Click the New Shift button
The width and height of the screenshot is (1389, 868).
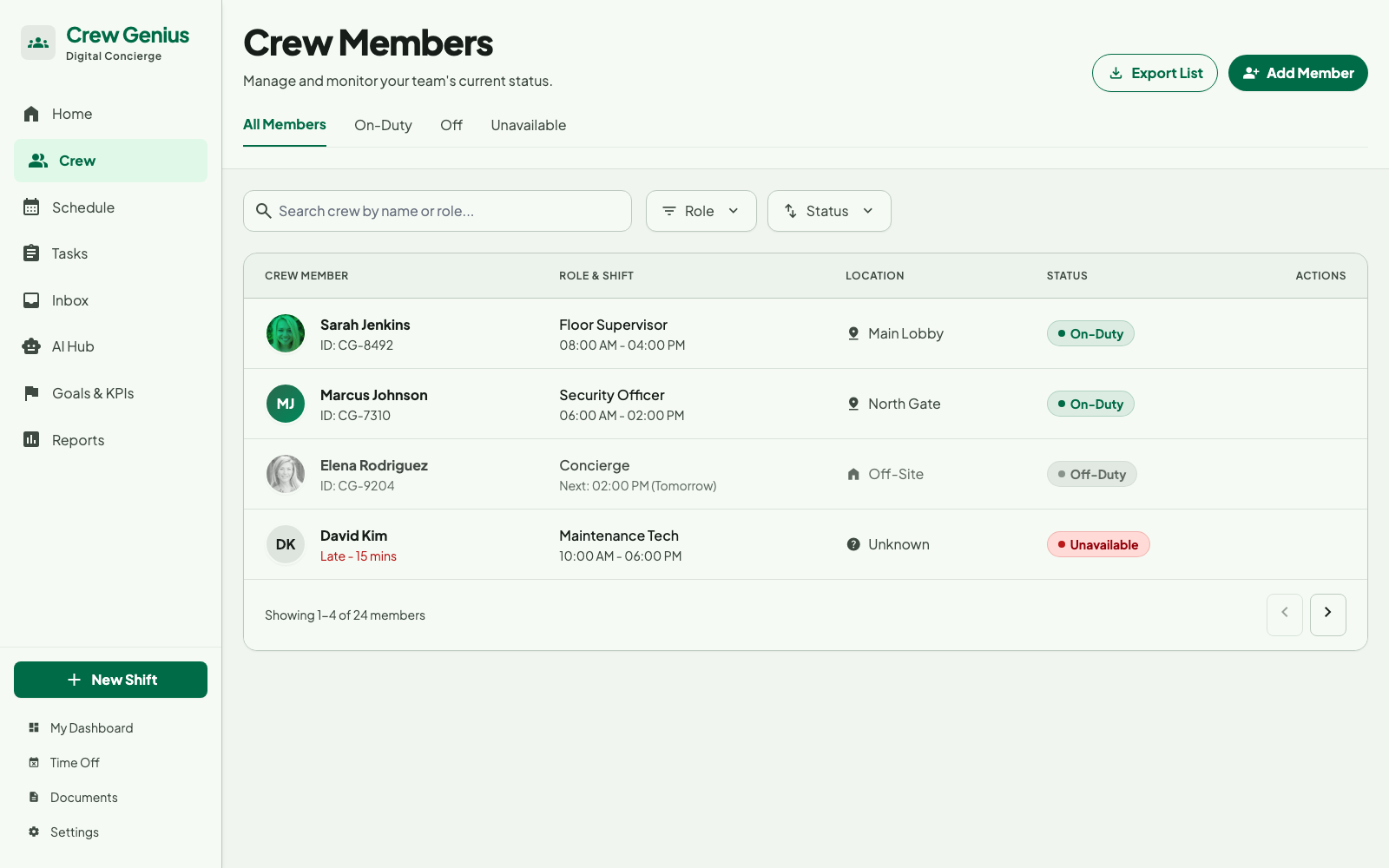coord(110,680)
